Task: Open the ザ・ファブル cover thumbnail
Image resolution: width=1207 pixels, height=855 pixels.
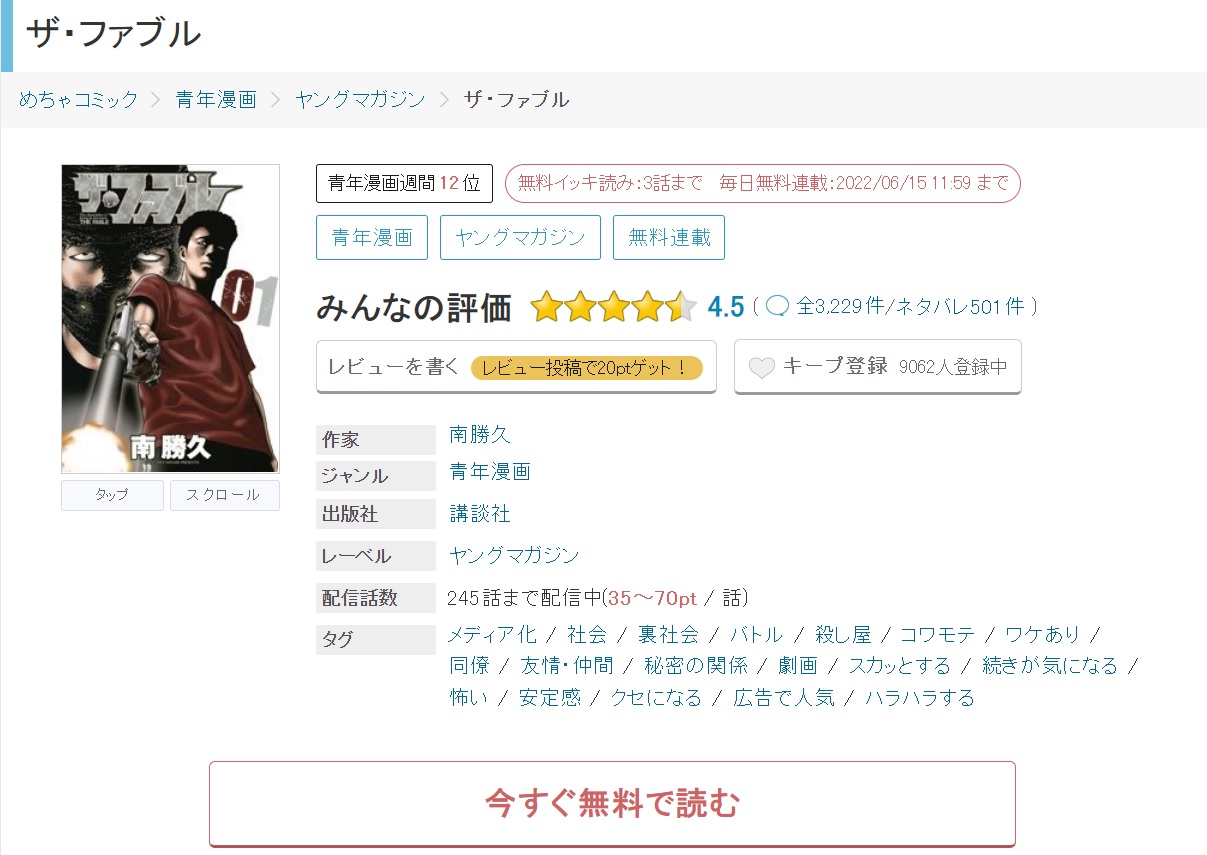Action: [x=170, y=318]
